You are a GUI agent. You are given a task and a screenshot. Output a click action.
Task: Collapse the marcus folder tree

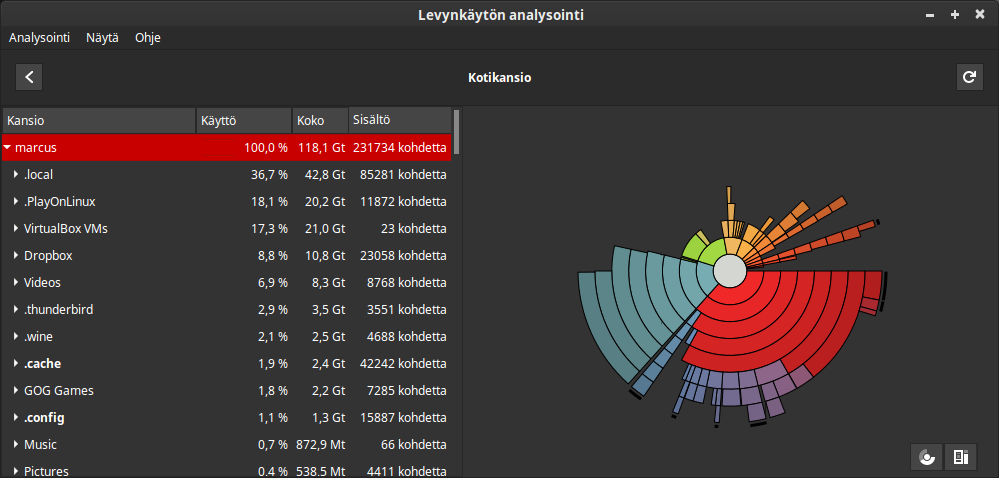point(8,148)
